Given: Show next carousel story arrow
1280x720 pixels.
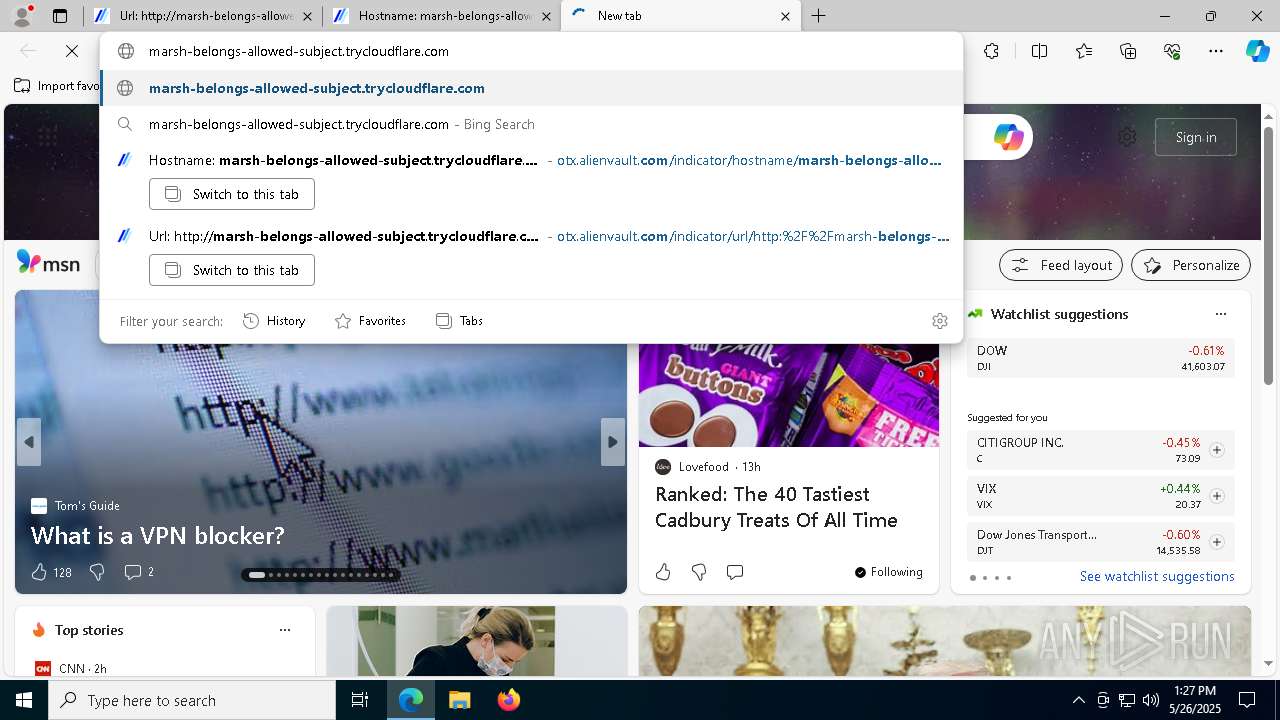Looking at the screenshot, I should tap(613, 442).
